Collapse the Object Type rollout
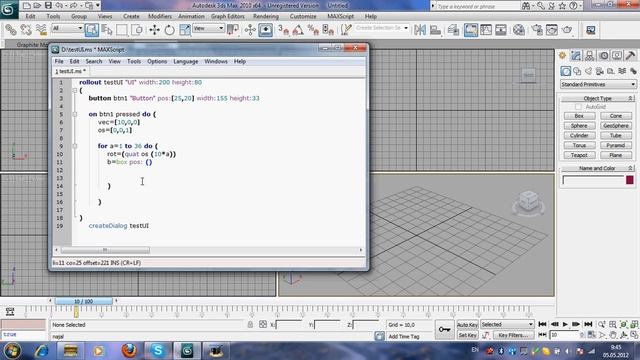The width and height of the screenshot is (640, 360). [598, 98]
